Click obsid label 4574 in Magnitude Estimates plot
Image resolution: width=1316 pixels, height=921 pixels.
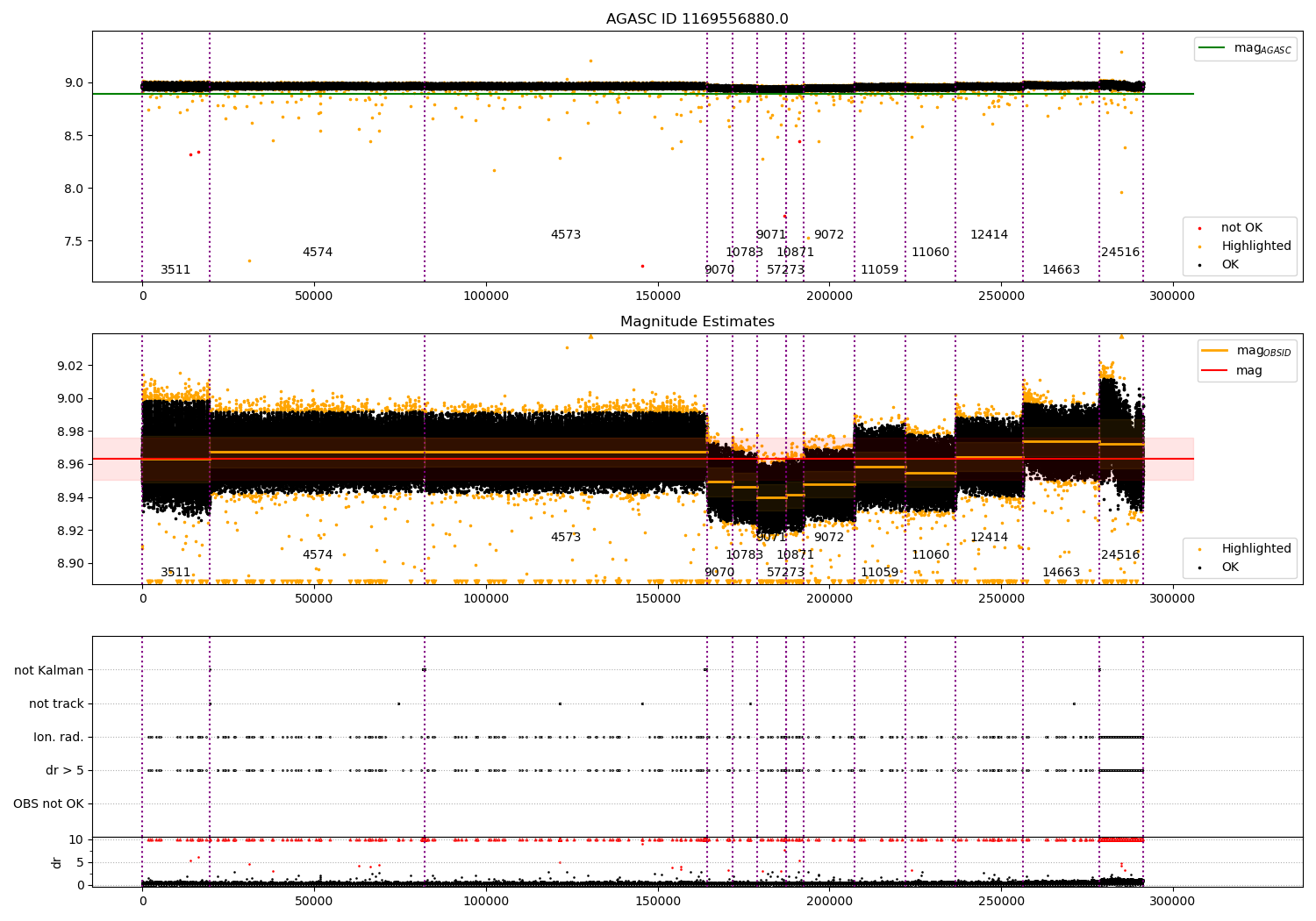[x=318, y=555]
